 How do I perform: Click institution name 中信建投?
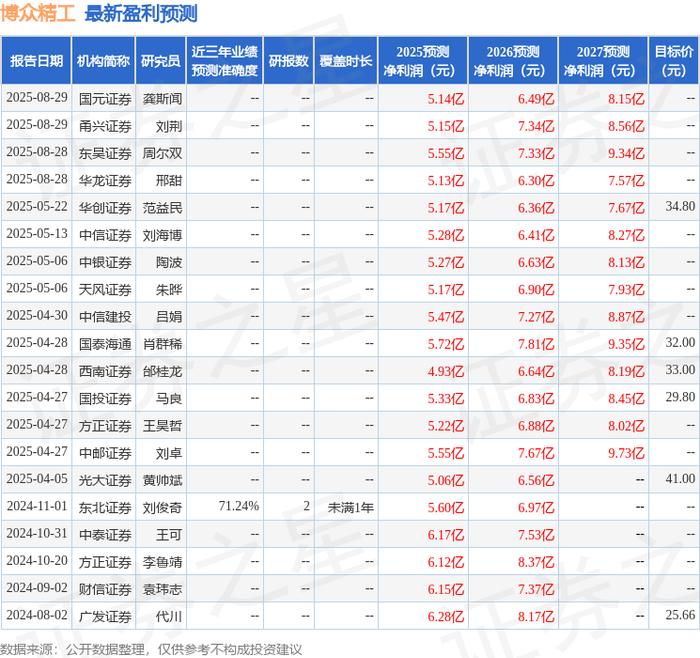[105, 317]
